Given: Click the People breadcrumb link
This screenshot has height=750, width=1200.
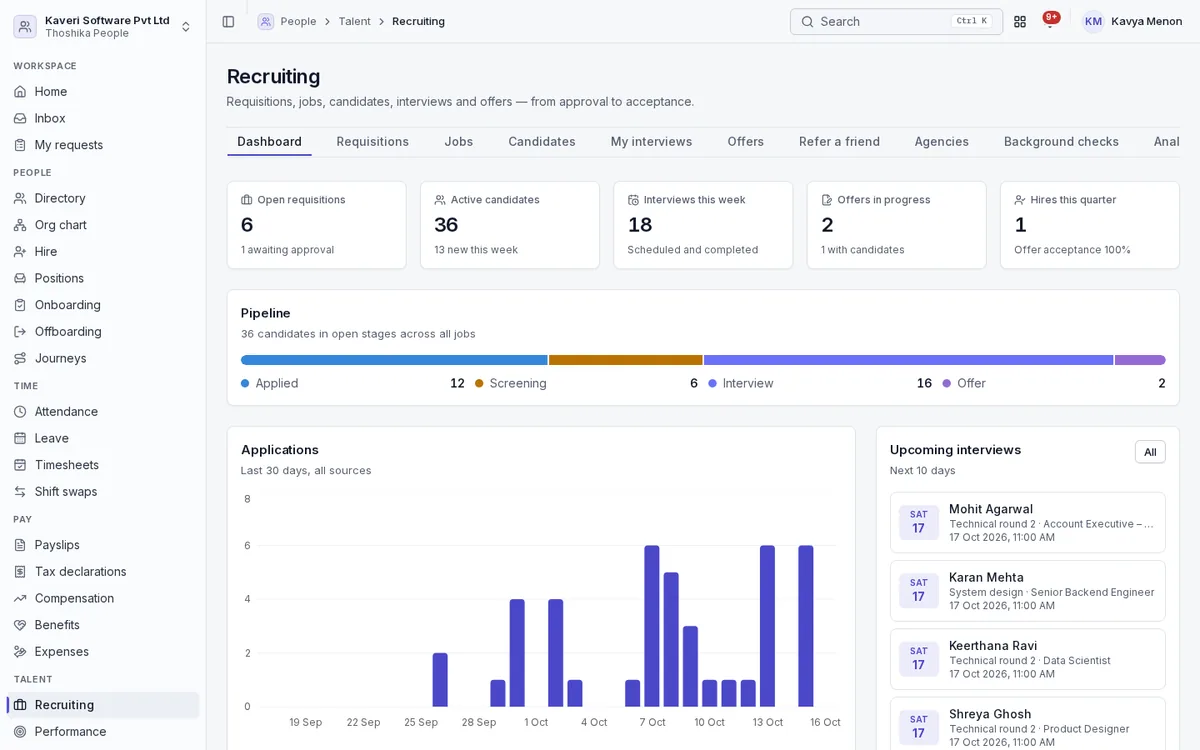Looking at the screenshot, I should pyautogui.click(x=298, y=21).
